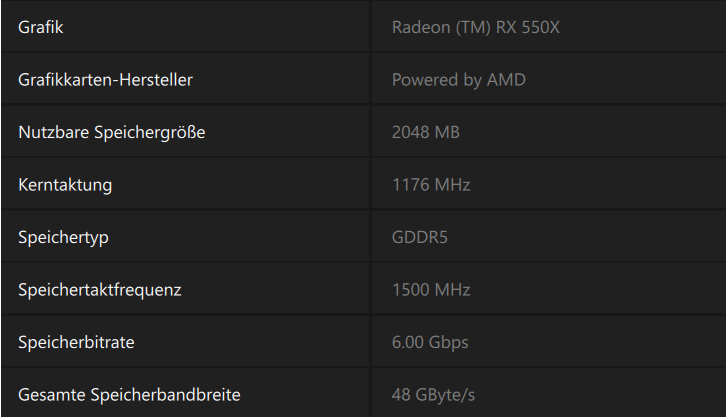The width and height of the screenshot is (726, 417).
Task: Select the 1176 MHz core clock value
Action: click(430, 185)
